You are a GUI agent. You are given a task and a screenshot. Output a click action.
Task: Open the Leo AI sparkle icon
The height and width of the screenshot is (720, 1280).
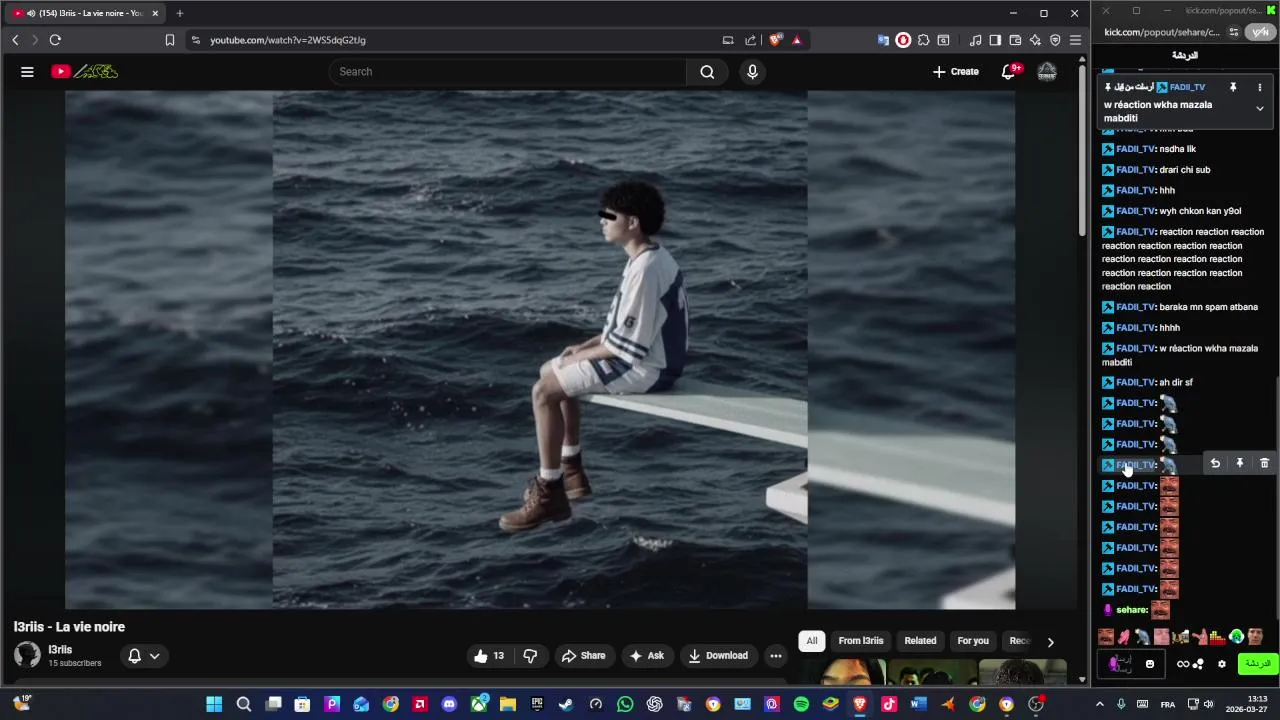coord(1035,40)
